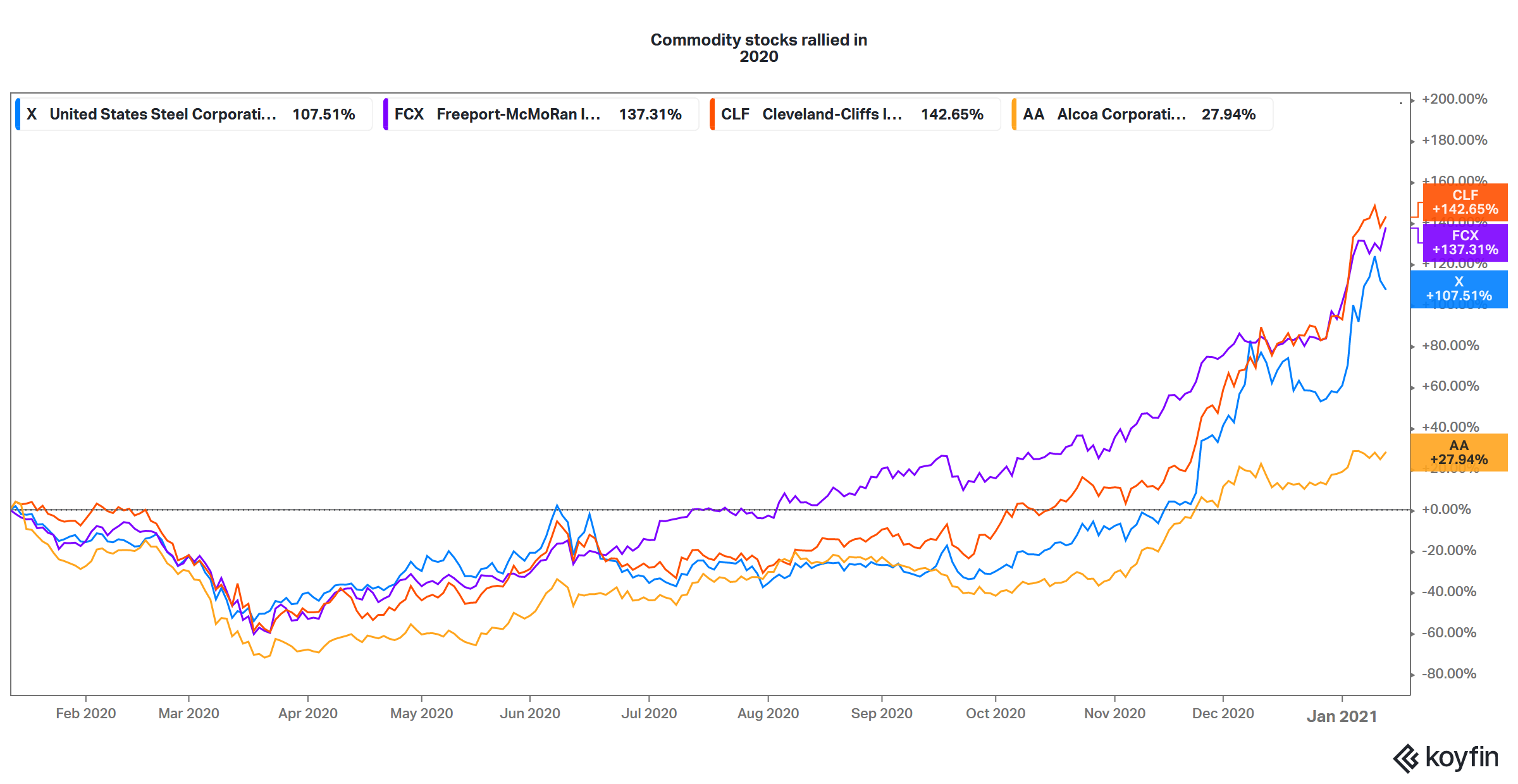Click the '+200.00%' y-axis label

click(1455, 99)
